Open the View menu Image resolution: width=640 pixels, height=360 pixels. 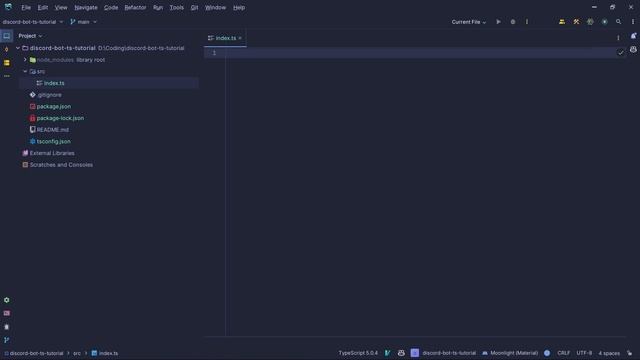(x=61, y=7)
